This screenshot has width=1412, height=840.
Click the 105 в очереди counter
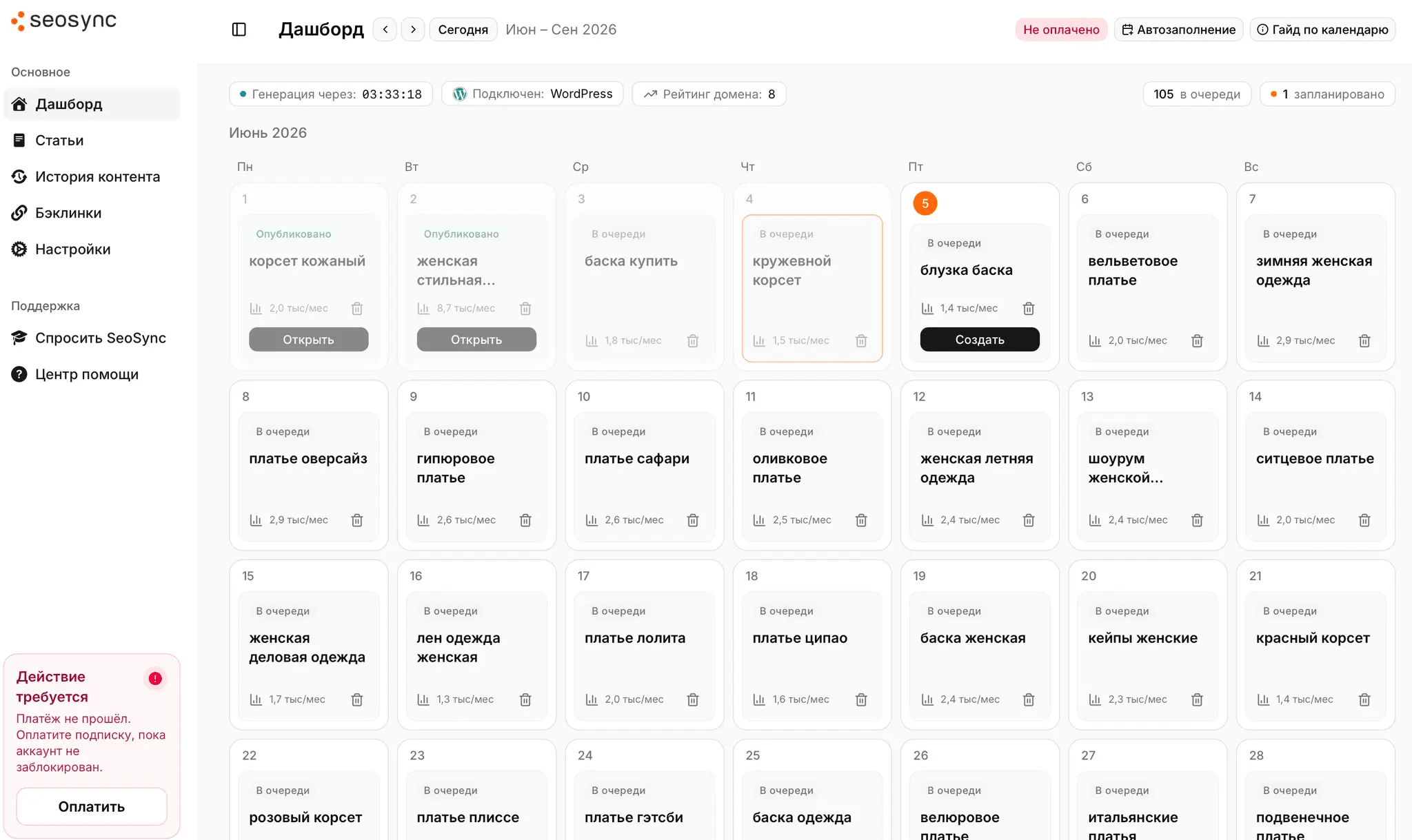click(1197, 94)
